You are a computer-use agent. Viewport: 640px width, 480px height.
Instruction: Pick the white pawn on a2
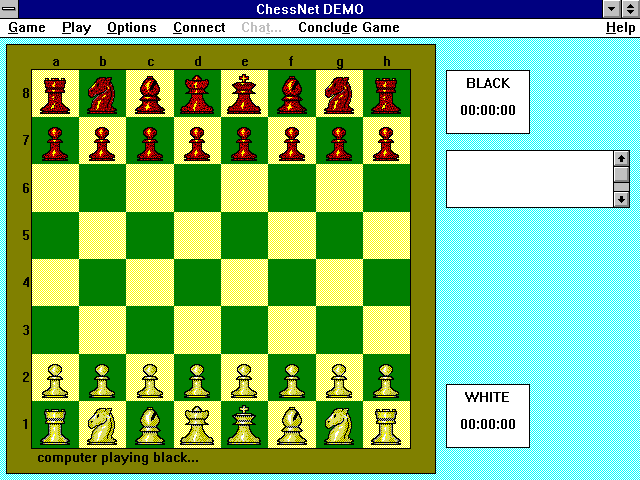(x=55, y=381)
